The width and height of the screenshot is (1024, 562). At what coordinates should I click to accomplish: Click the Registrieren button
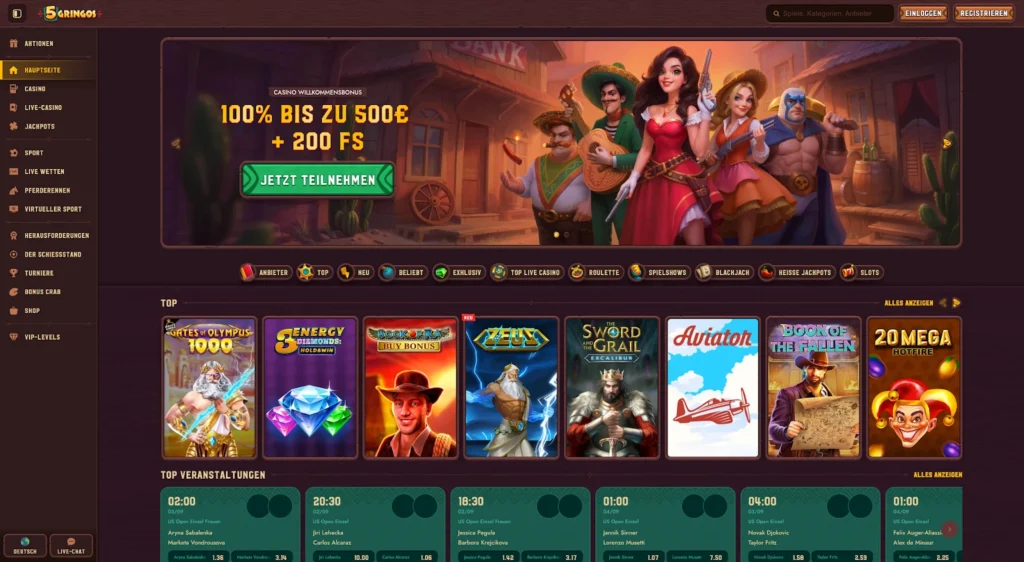(984, 13)
